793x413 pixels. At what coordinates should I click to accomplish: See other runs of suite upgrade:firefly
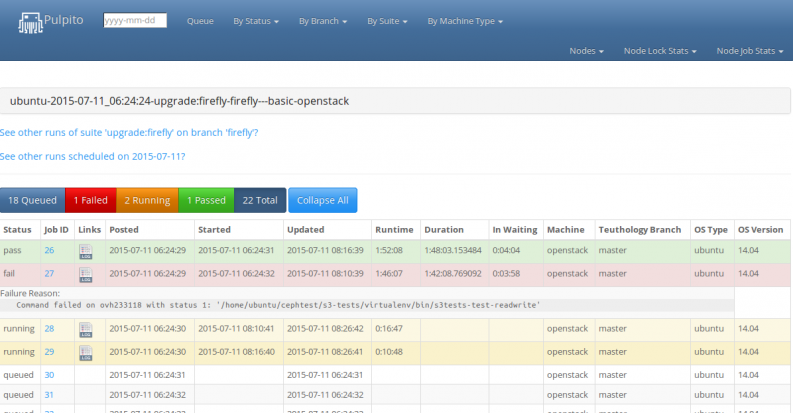pos(129,132)
